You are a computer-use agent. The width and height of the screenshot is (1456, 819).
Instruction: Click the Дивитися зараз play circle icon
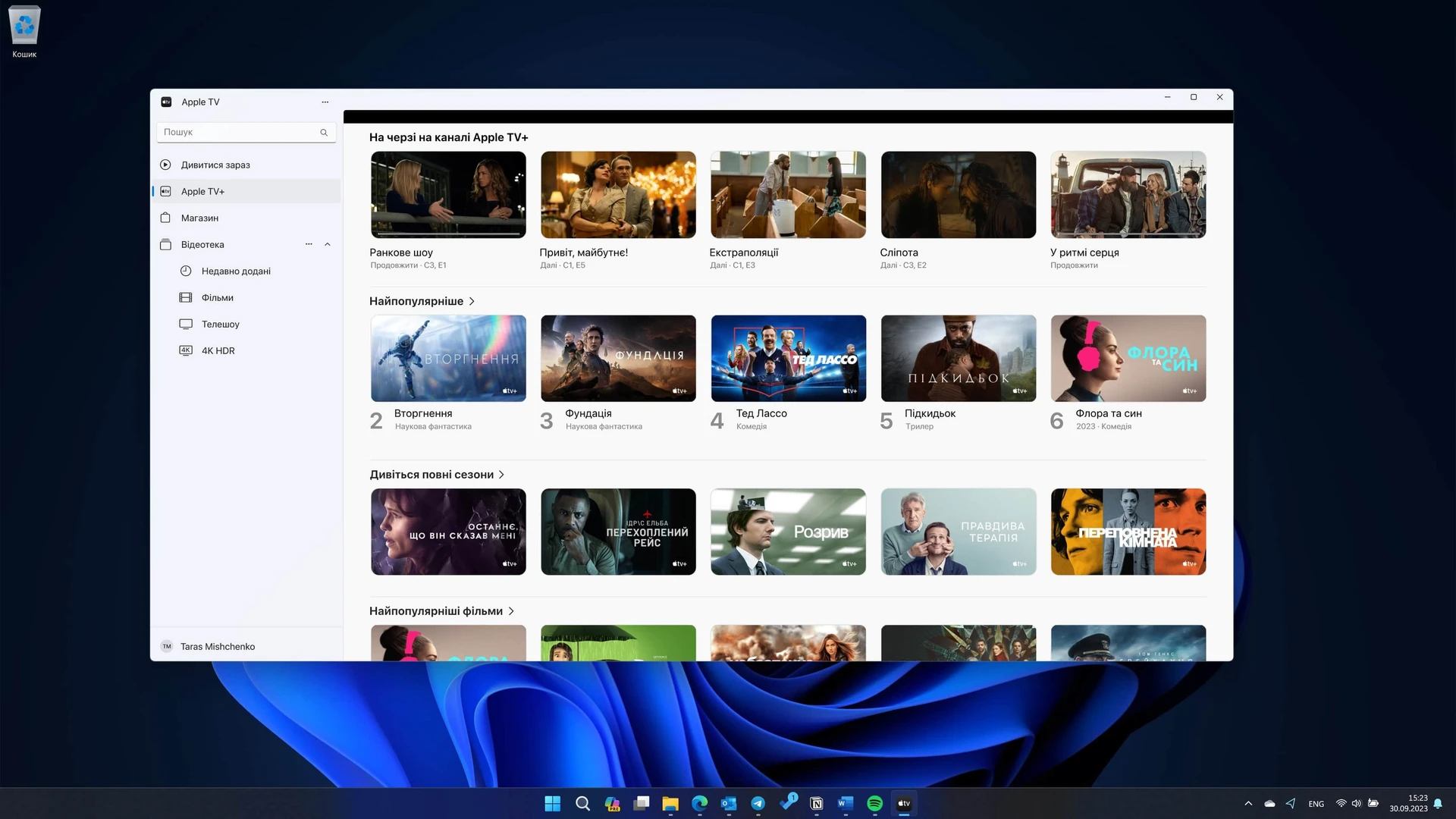click(165, 165)
